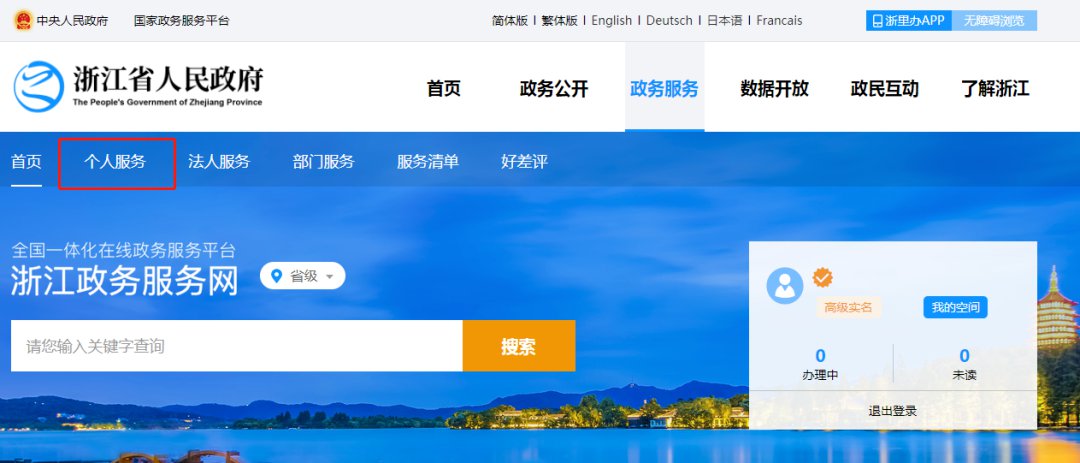Click the orange verified badge icon
1080x463 pixels.
click(x=822, y=278)
